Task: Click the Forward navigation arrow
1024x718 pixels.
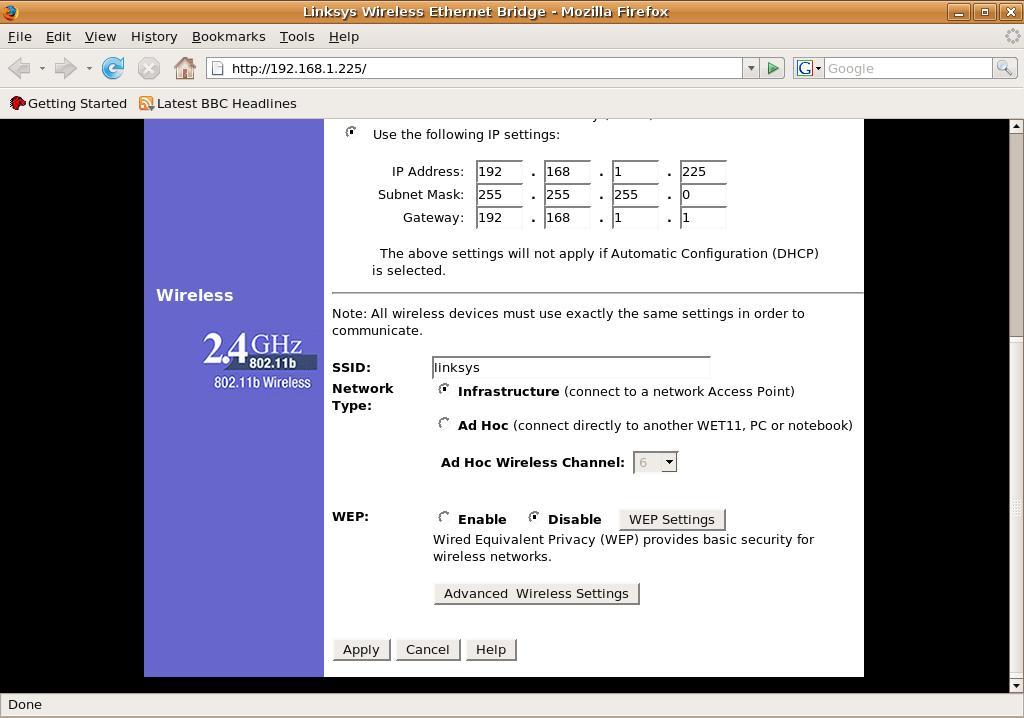Action: point(65,68)
